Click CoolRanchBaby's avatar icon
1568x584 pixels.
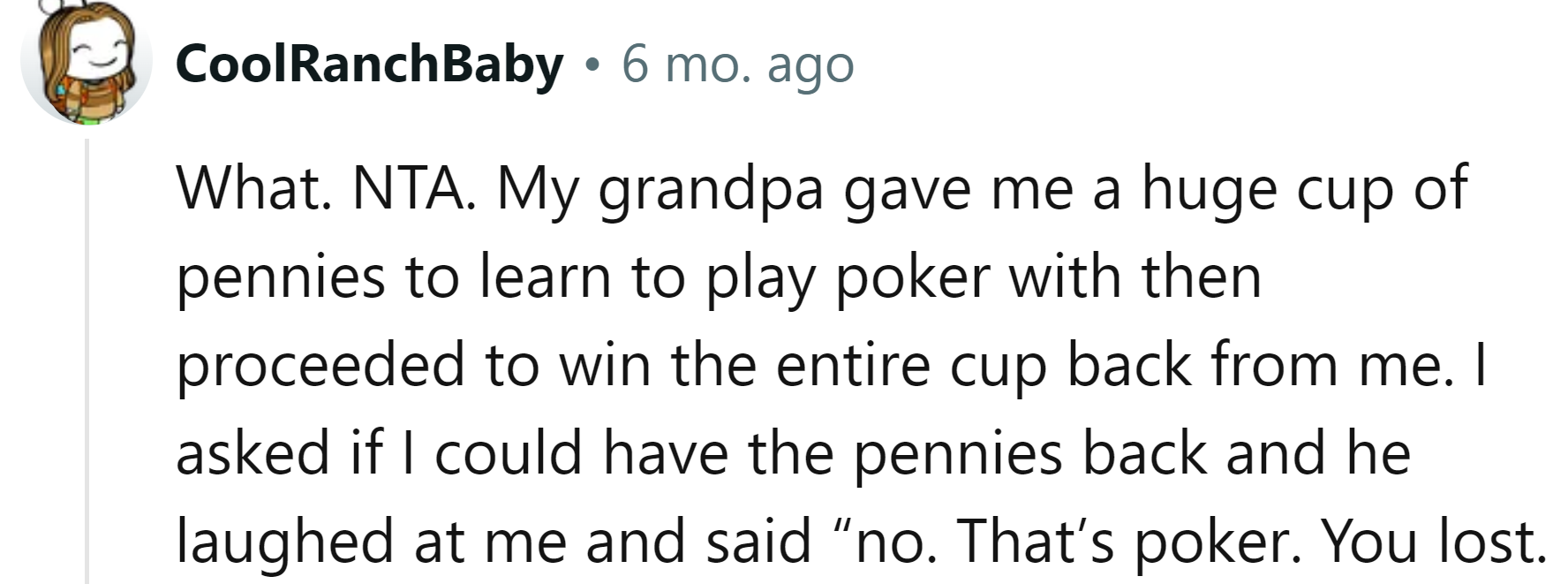[86, 64]
